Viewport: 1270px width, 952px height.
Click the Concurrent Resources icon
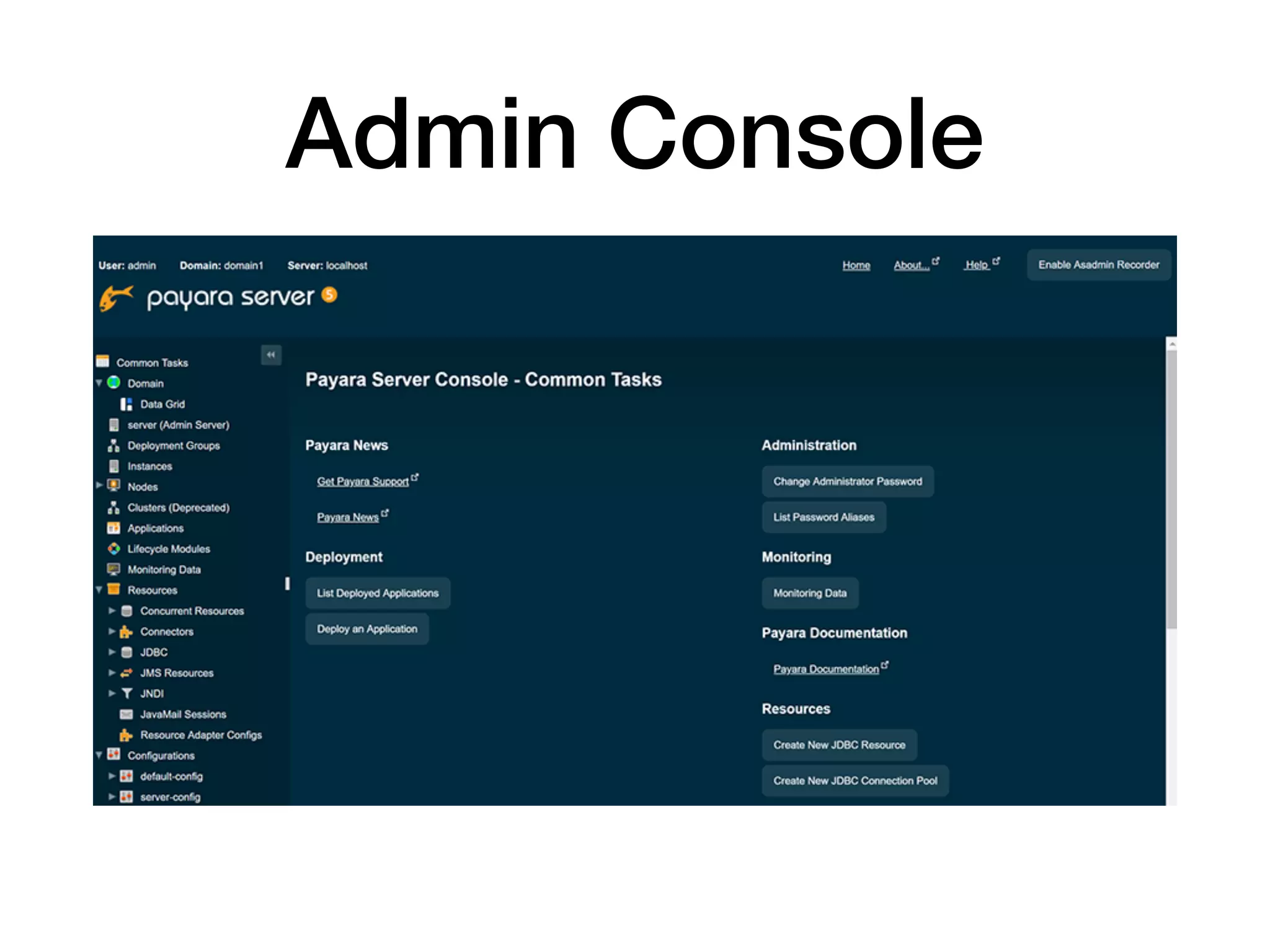click(127, 610)
